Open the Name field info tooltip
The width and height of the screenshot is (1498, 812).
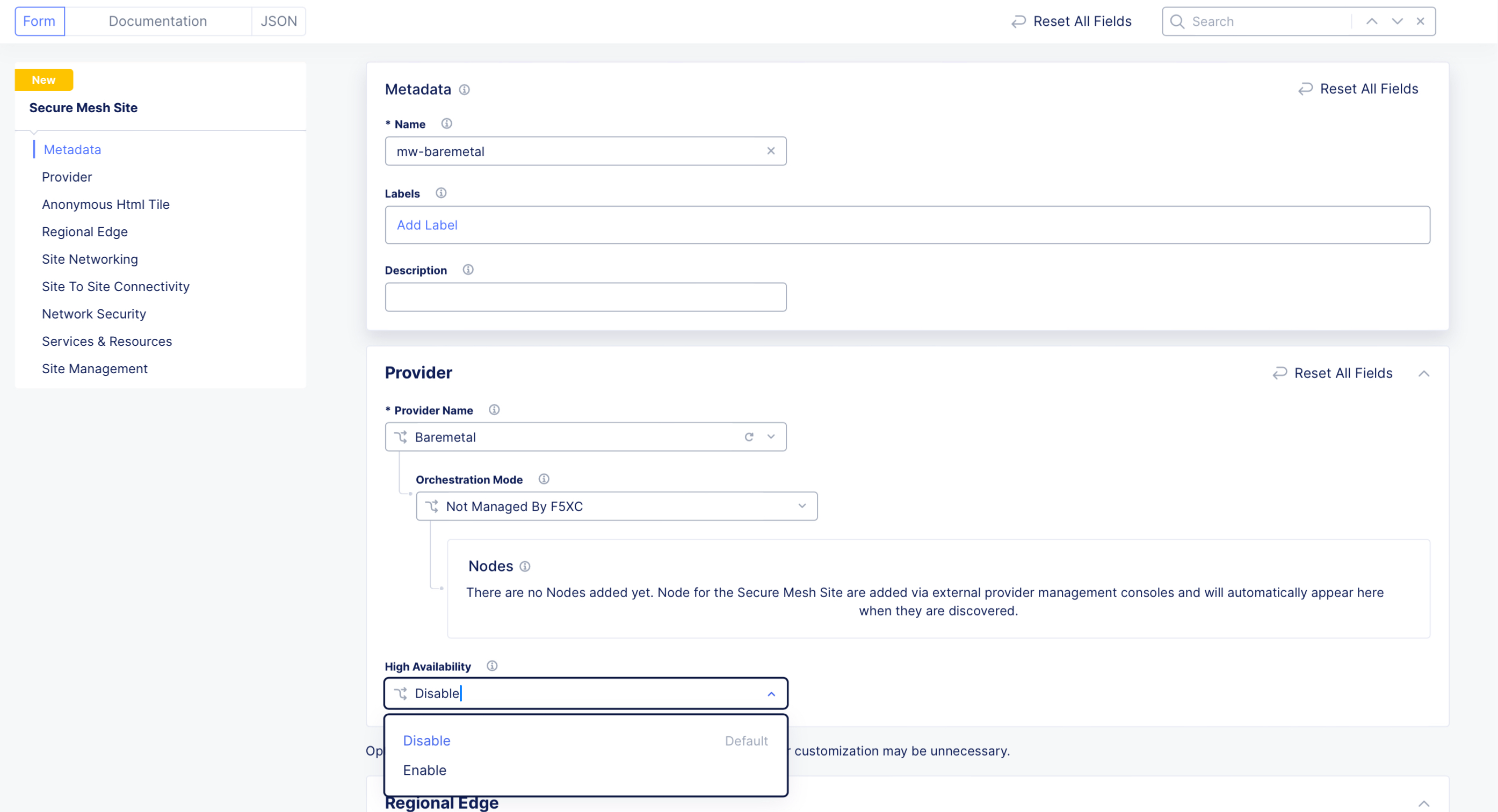coord(446,123)
